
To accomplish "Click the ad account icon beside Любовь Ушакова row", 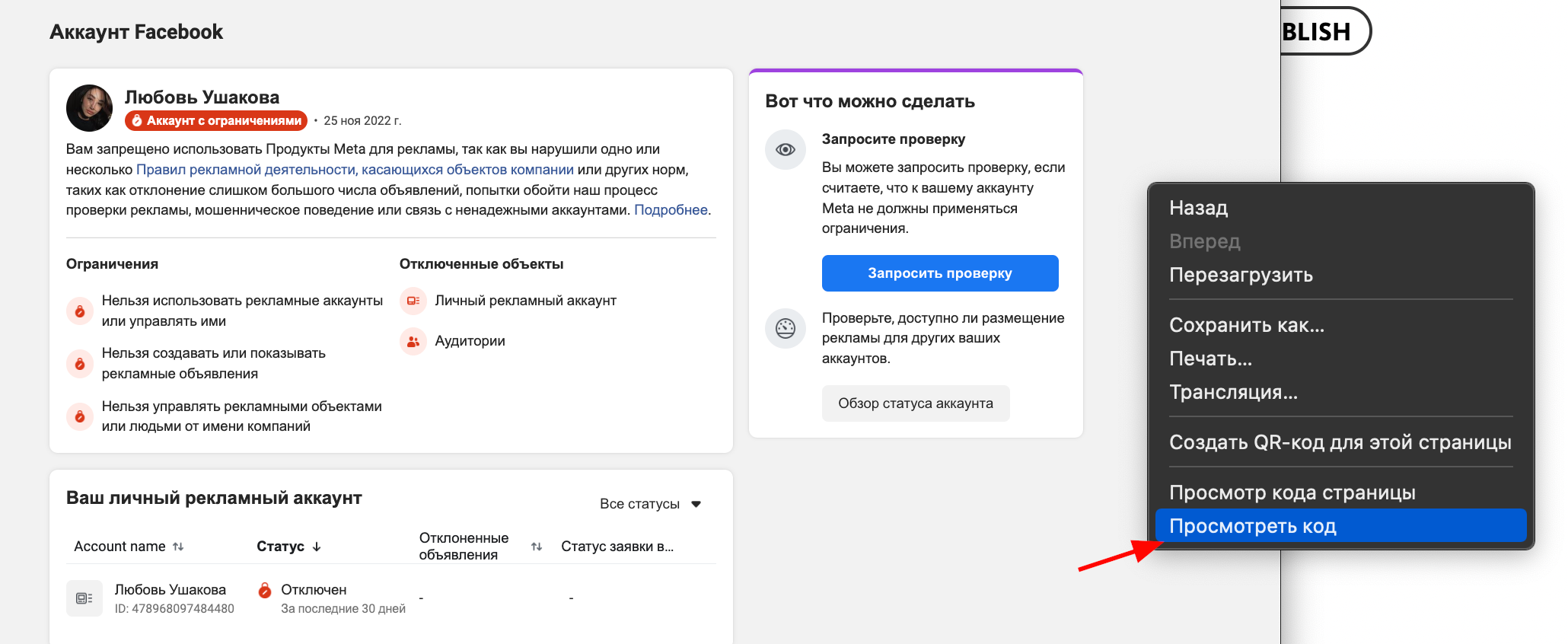I will (x=84, y=598).
